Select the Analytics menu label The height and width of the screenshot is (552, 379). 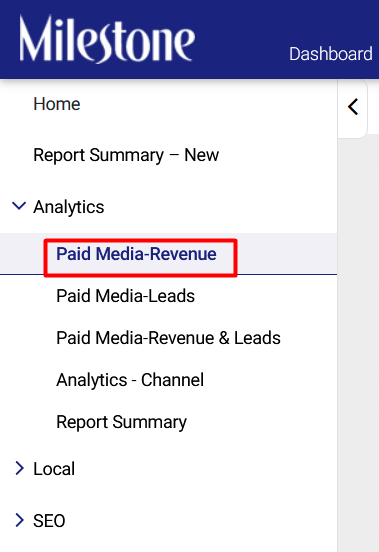pos(69,207)
